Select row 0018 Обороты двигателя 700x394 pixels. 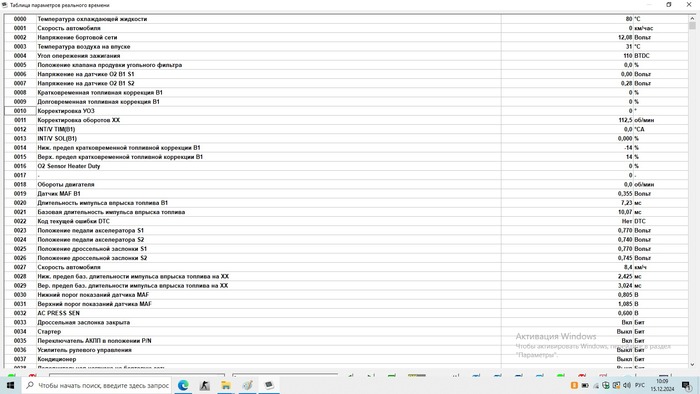coord(346,184)
